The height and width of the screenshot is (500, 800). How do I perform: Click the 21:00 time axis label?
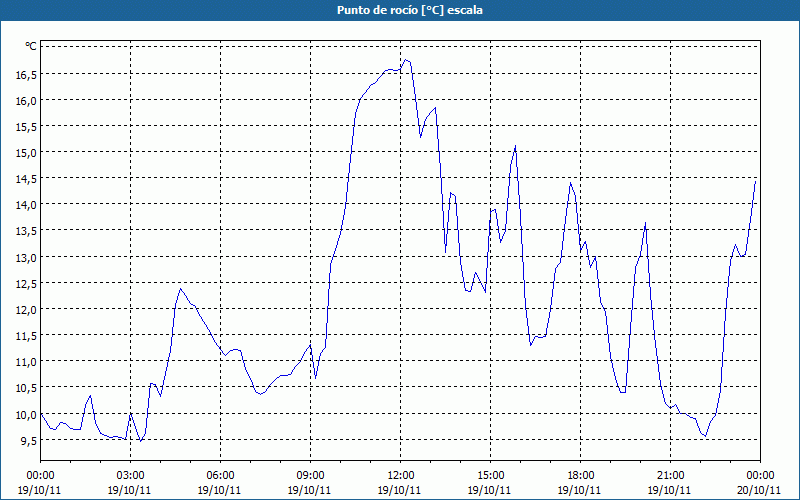[x=670, y=476]
